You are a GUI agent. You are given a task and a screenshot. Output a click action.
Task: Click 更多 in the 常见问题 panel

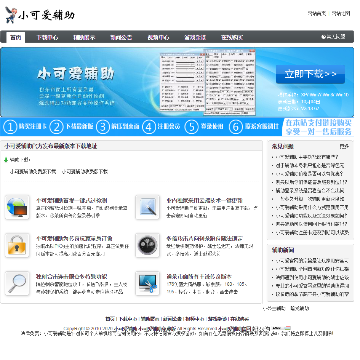click(x=344, y=146)
